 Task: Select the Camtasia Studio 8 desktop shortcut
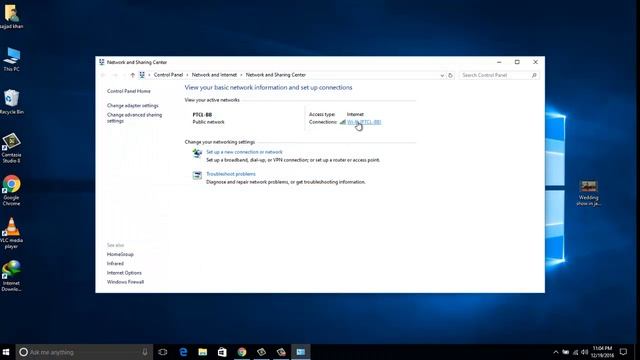point(11,148)
